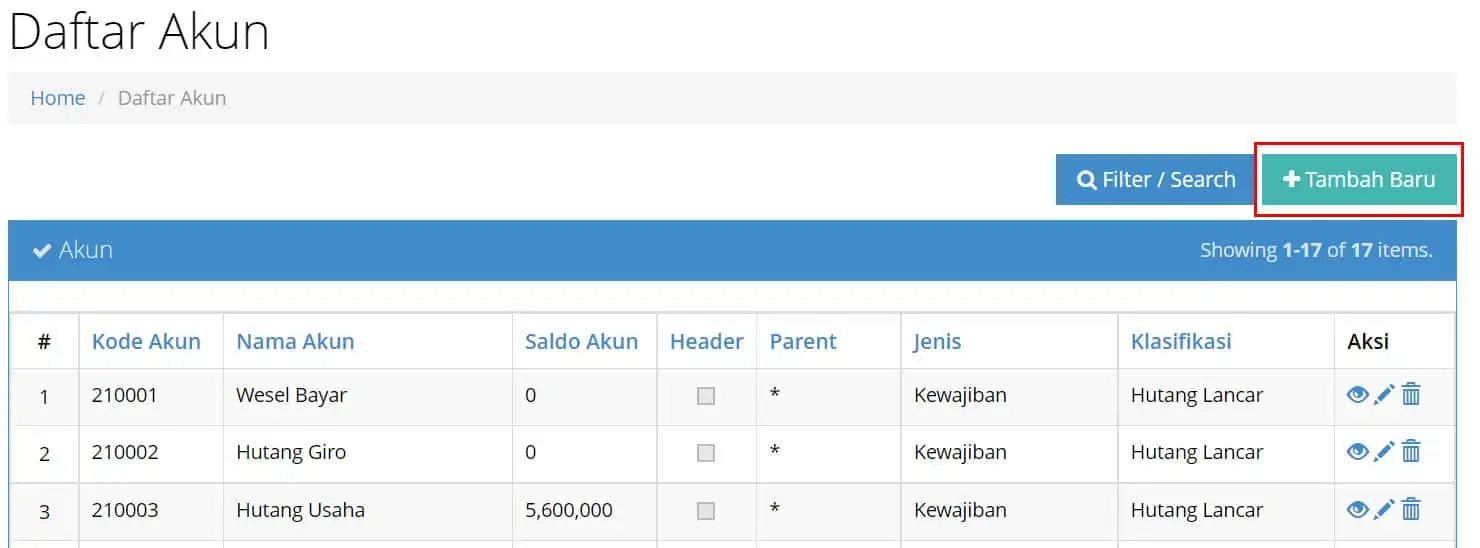Image resolution: width=1480 pixels, height=548 pixels.
Task: Edit the Wesel Bayar account with pencil icon
Action: coord(1384,395)
